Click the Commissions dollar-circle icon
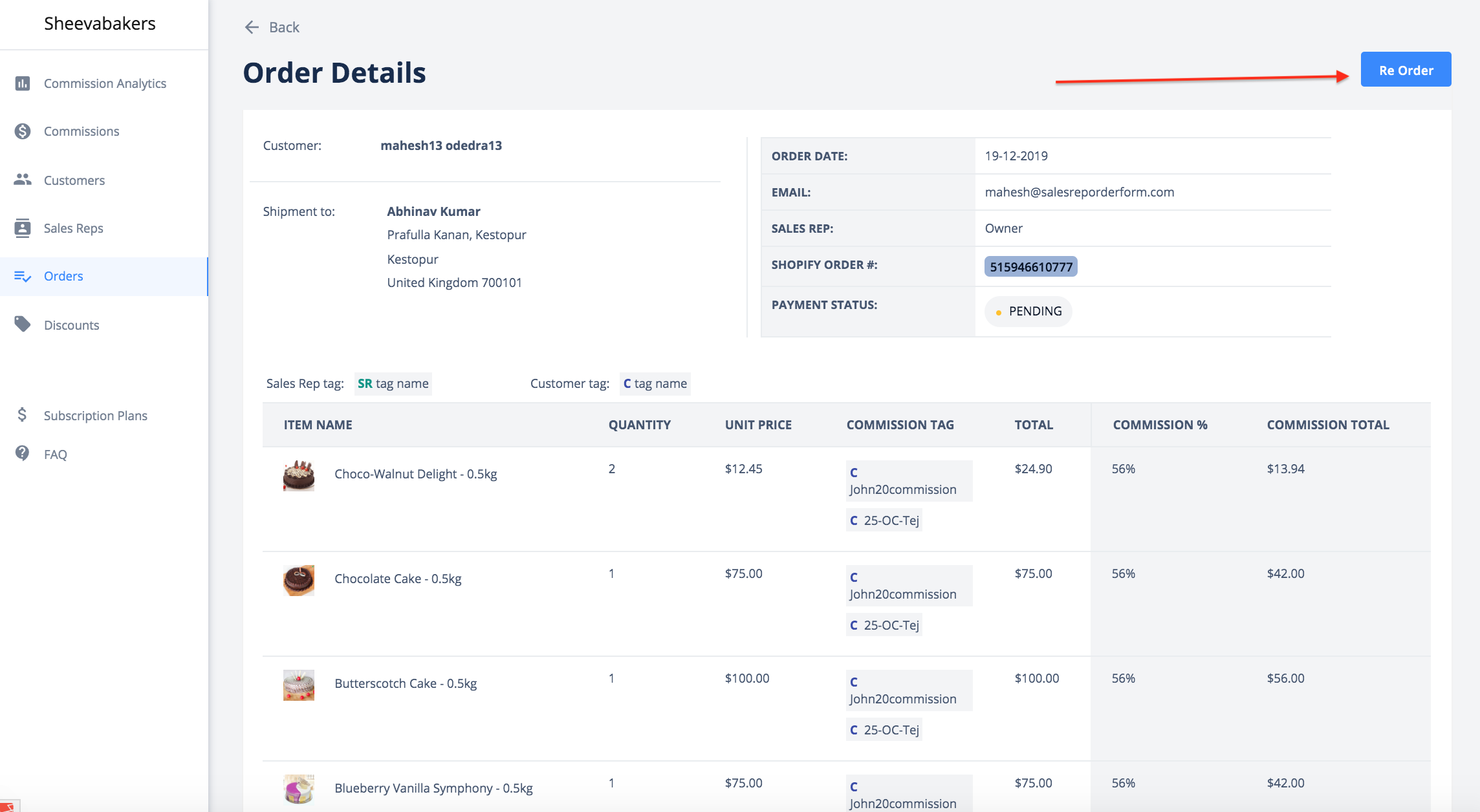This screenshot has width=1480, height=812. click(23, 131)
